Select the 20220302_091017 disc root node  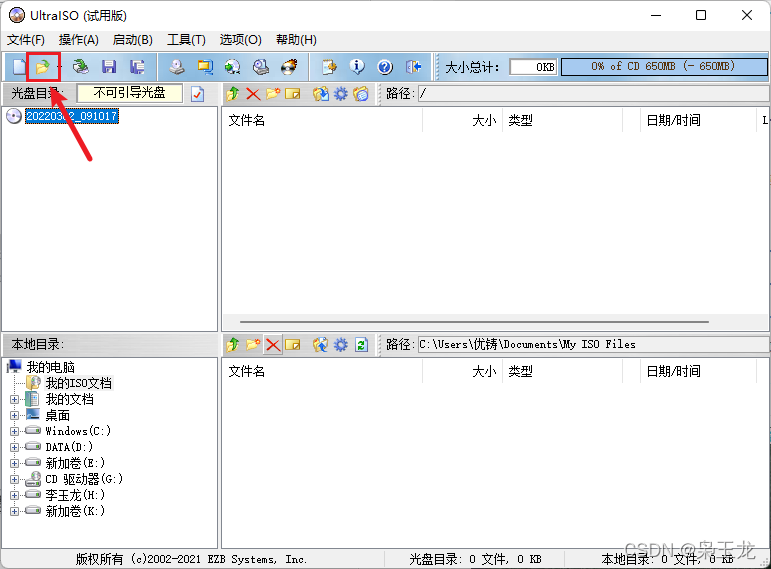tap(72, 116)
